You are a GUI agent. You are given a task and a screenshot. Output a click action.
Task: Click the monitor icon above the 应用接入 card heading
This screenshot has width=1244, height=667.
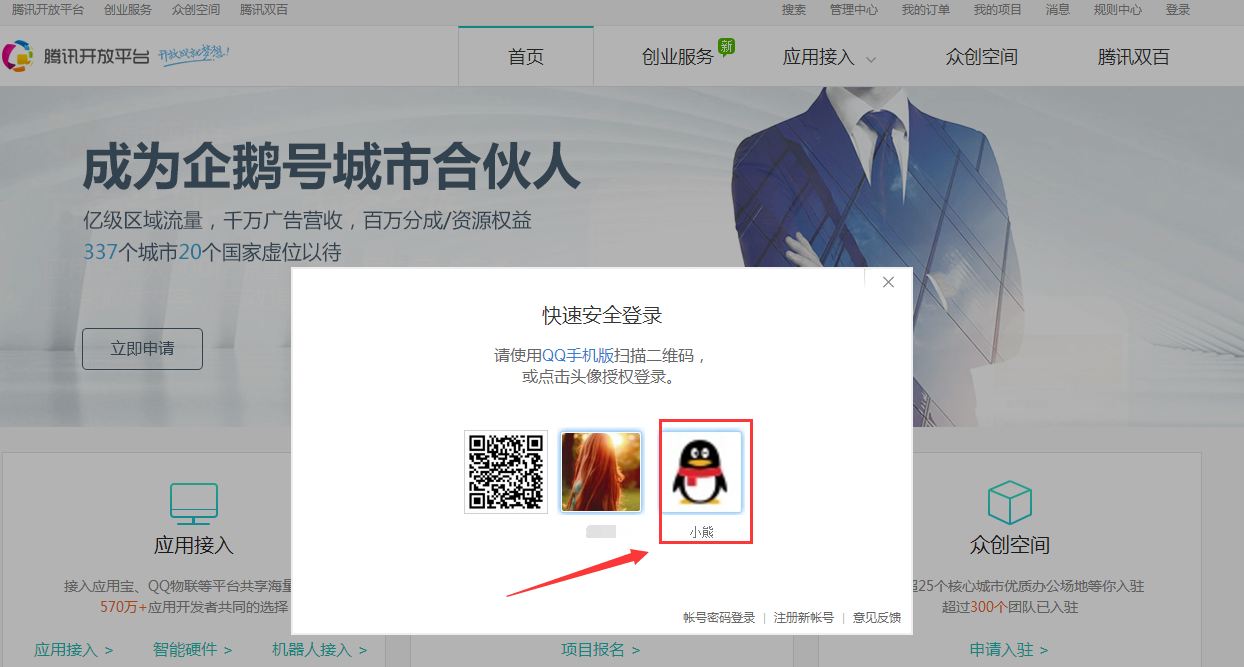(193, 504)
